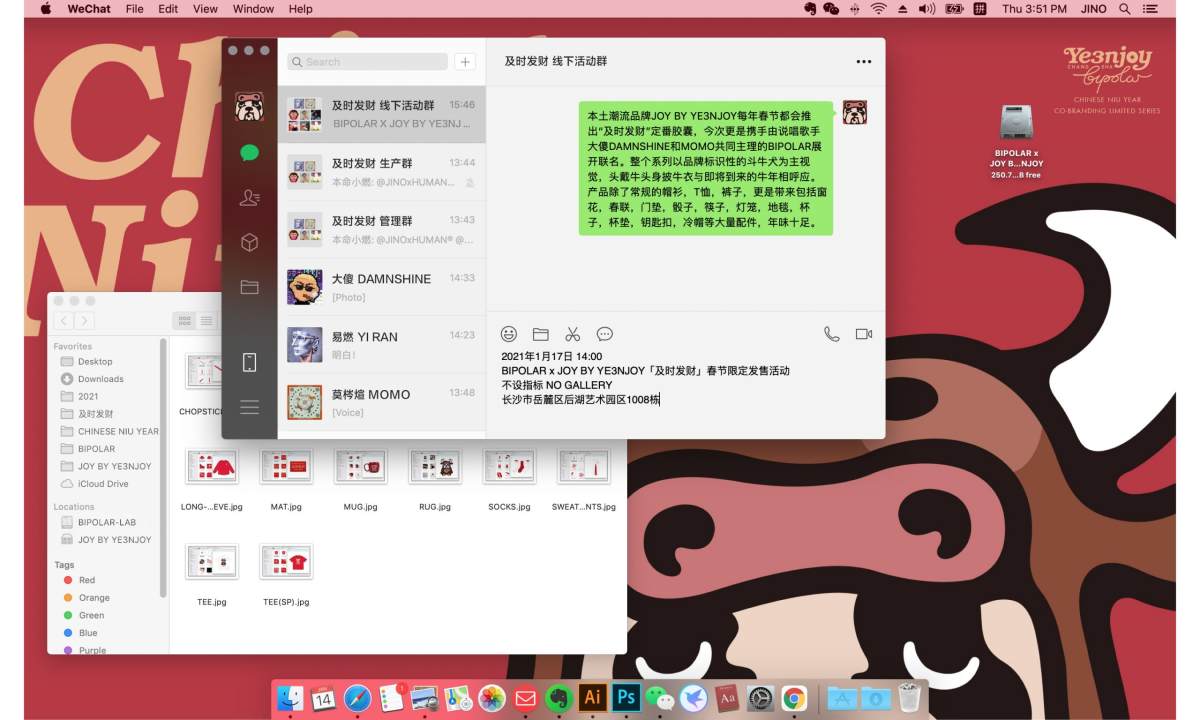This screenshot has width=1200, height=720.
Task: Open the phone icon in WeChat sidebar
Action: click(250, 362)
